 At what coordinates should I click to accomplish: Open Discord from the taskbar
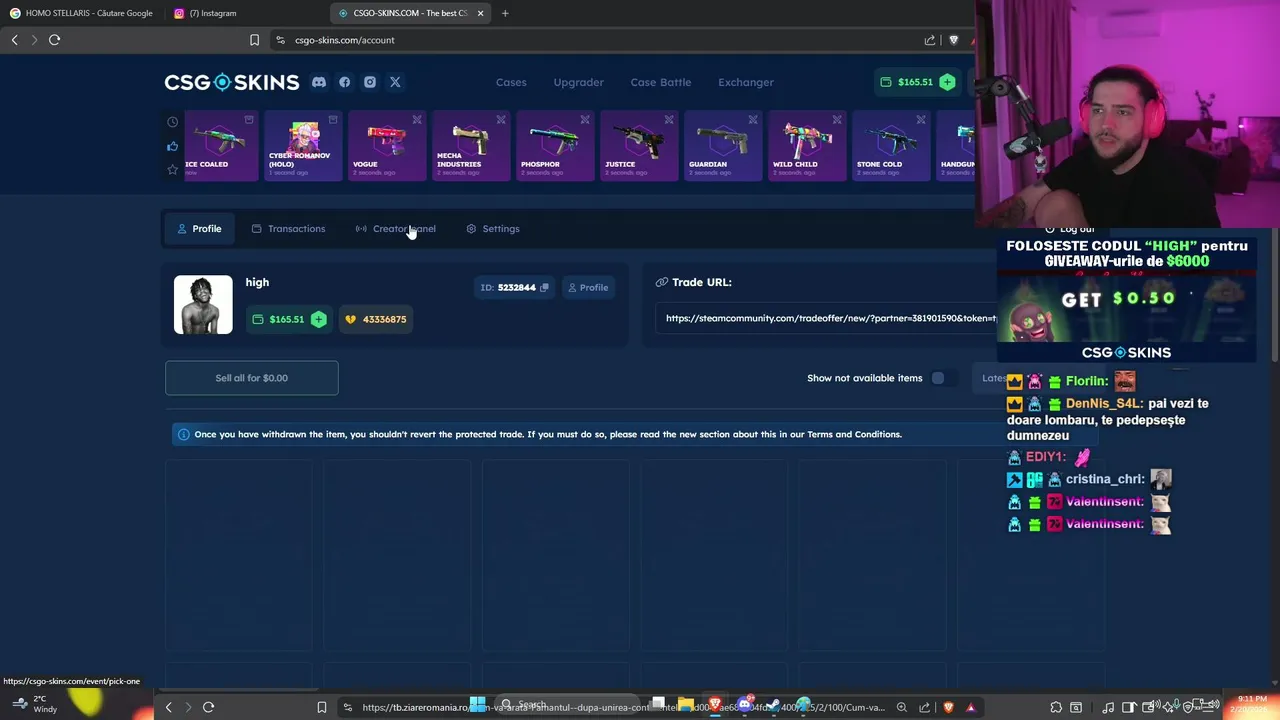click(745, 705)
